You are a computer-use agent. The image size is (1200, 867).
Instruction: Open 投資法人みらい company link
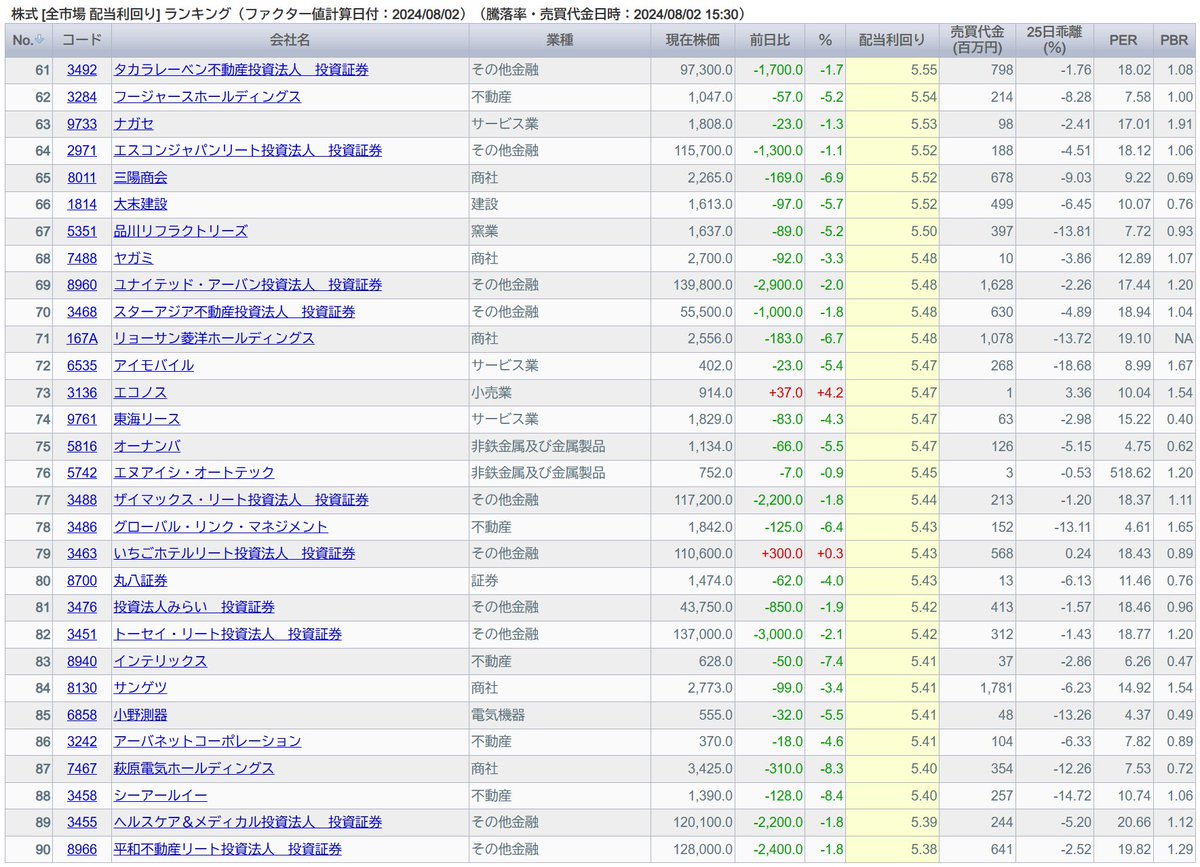coord(194,607)
